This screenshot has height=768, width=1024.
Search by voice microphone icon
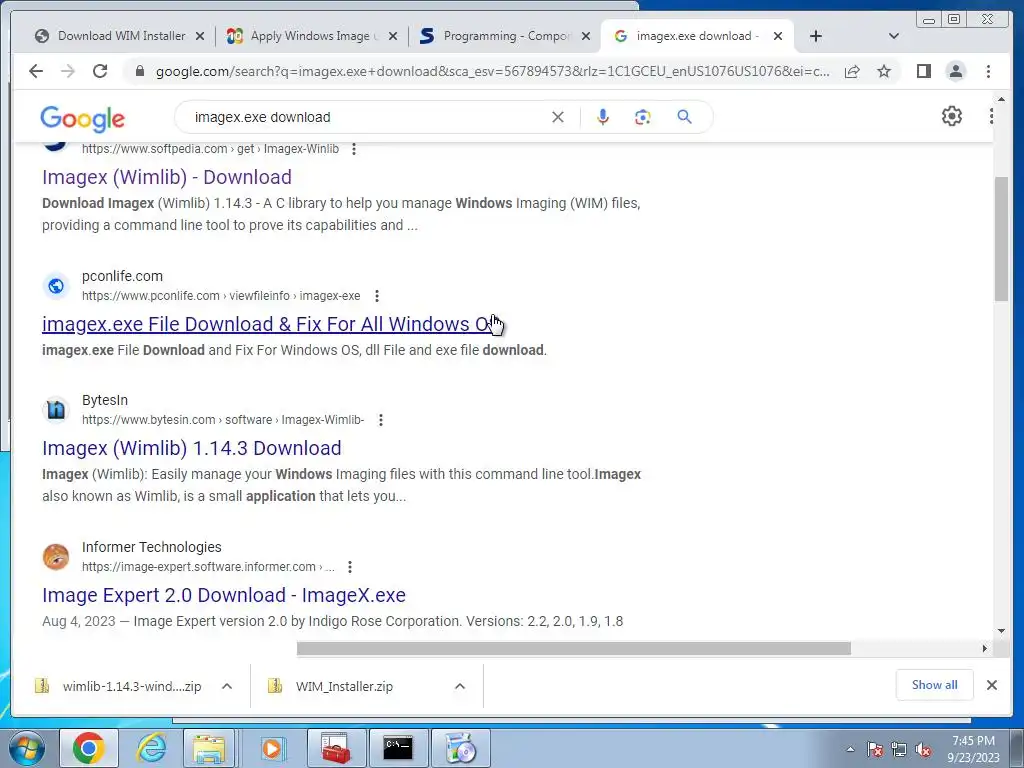click(x=603, y=117)
